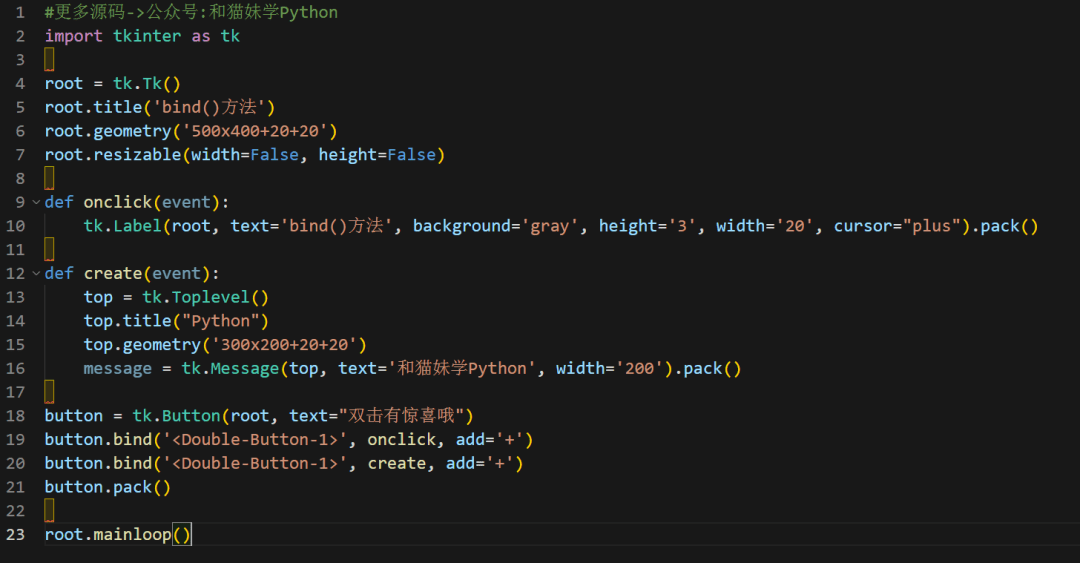Click 'create' argument in the button.bind call
Screen dimensions: 1080x563
click(396, 463)
